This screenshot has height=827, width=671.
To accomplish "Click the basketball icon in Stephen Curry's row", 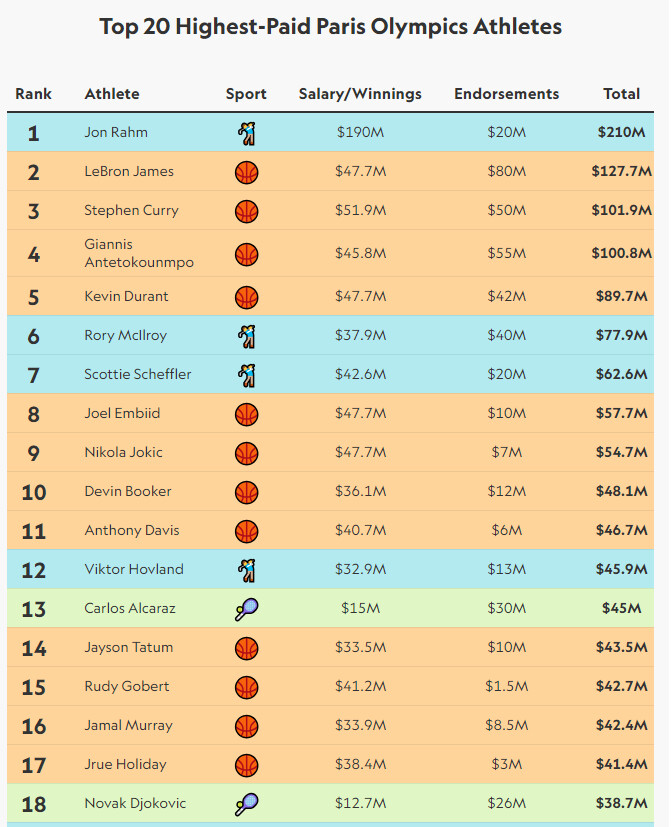I will pos(246,211).
